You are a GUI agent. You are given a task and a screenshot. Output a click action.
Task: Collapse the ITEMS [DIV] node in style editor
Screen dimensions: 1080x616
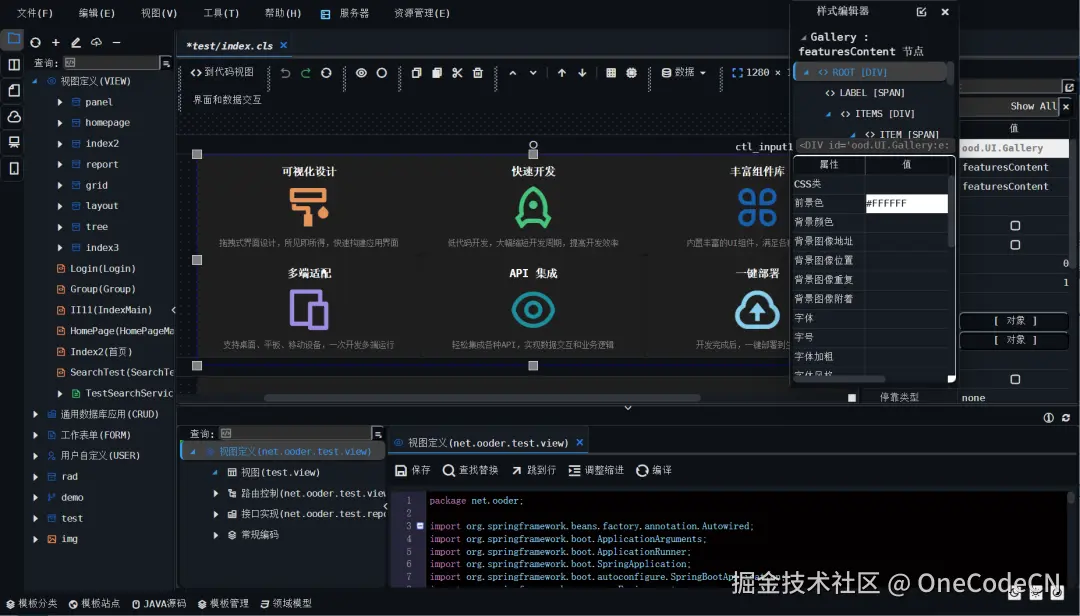click(829, 114)
